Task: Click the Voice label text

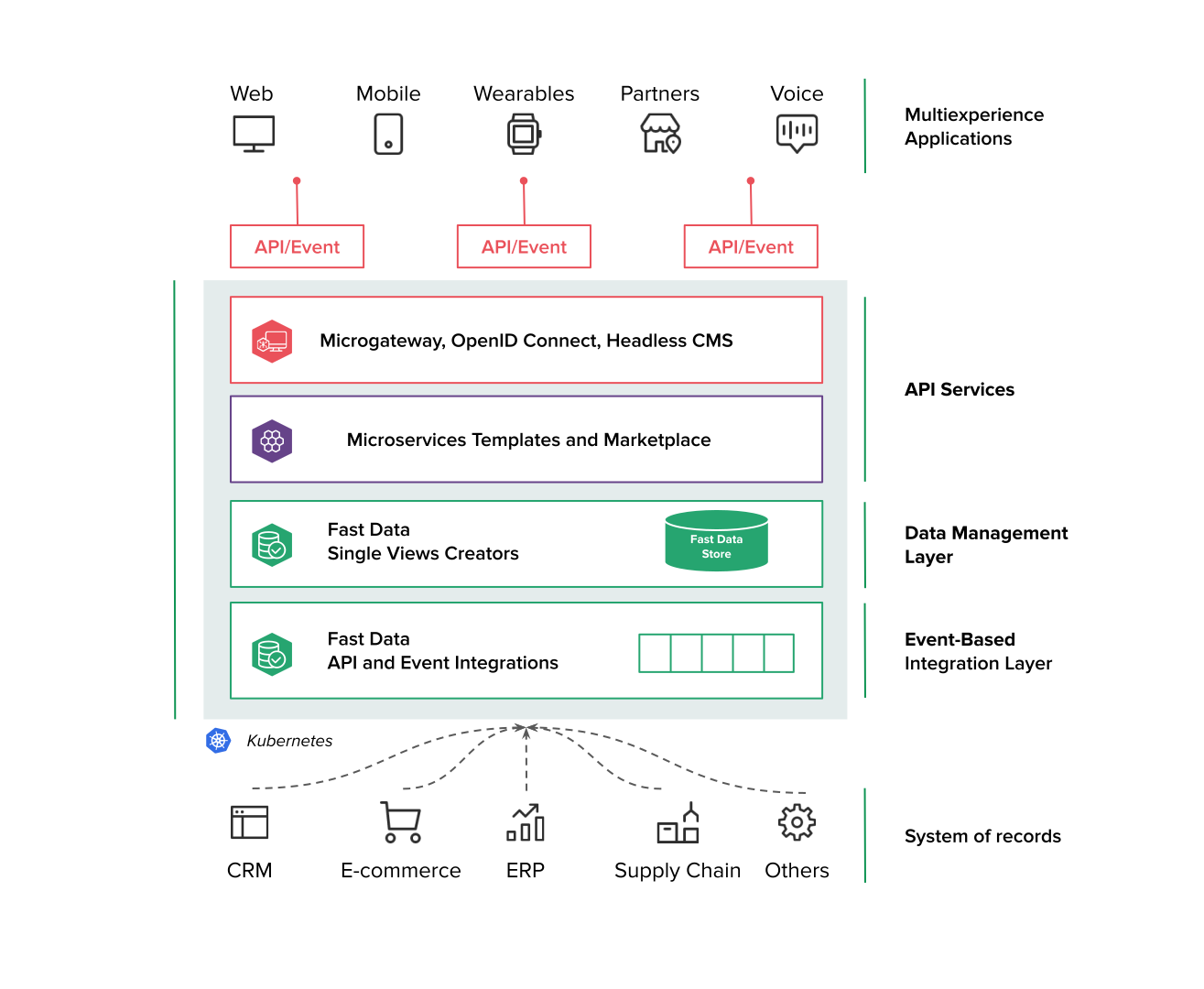Action: [x=797, y=93]
